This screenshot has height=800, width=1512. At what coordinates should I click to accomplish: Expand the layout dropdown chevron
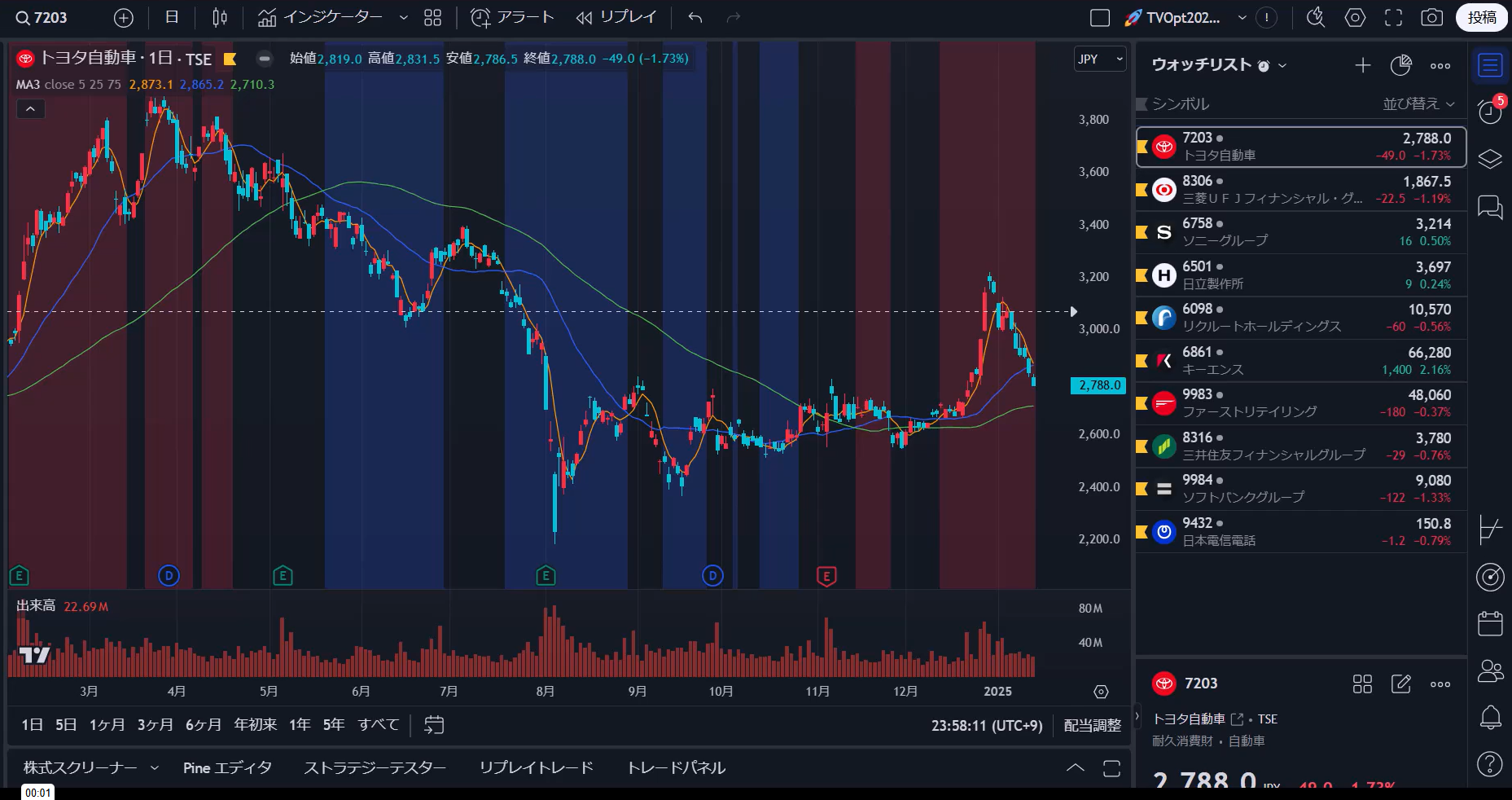(x=1242, y=18)
